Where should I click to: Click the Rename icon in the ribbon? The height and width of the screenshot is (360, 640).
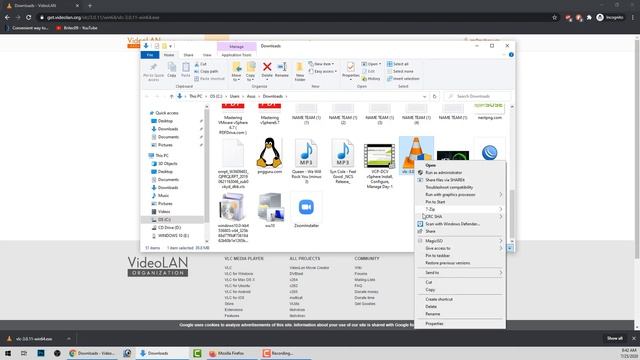(282, 67)
